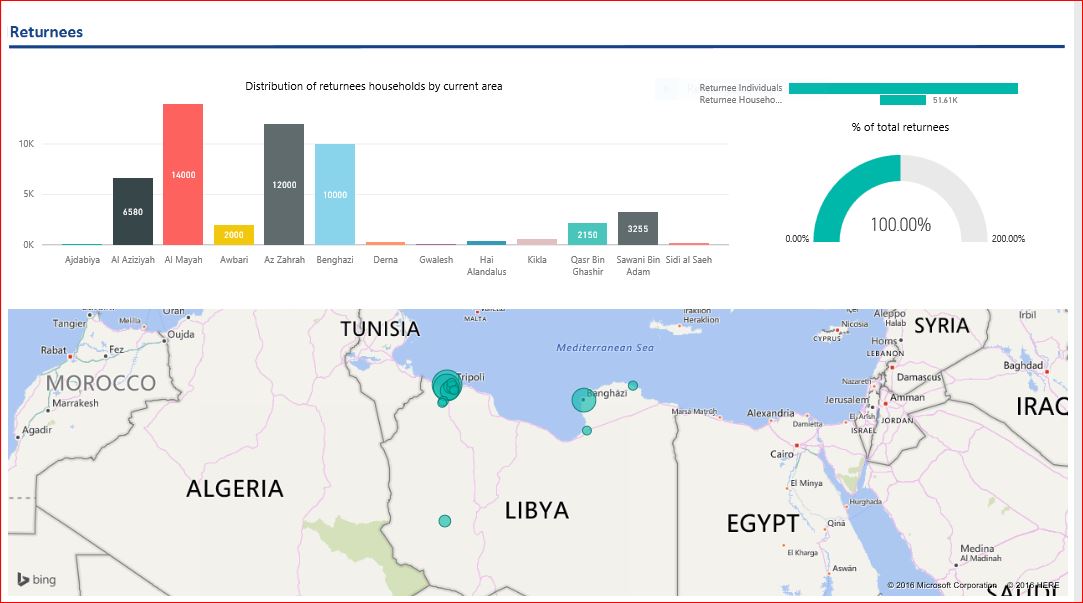The width and height of the screenshot is (1083, 603).
Task: Click the Awbari bar labeled 2000
Action: (233, 235)
